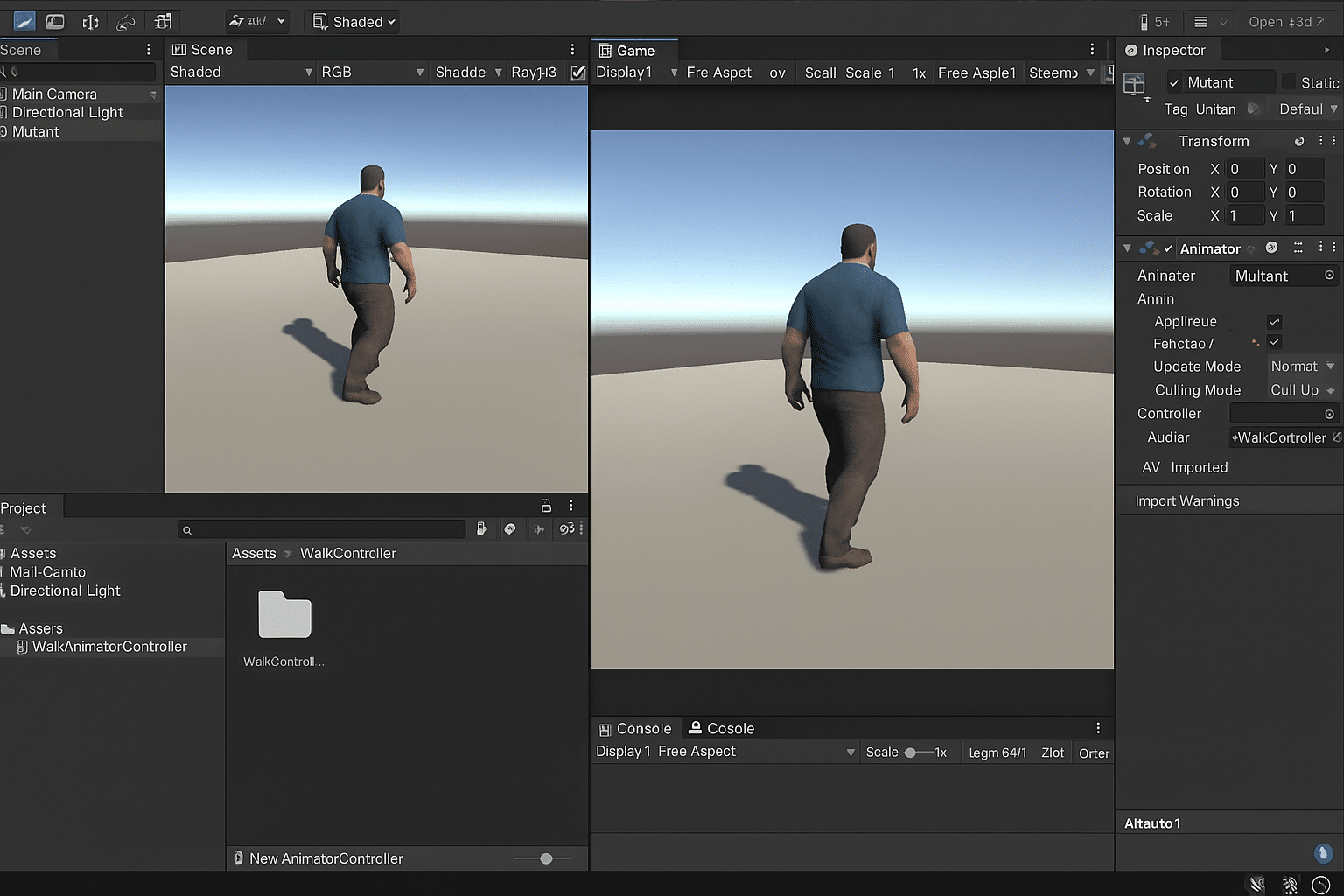Select the Move tool in the toolbar
The image size is (1344, 896).
click(x=55, y=21)
